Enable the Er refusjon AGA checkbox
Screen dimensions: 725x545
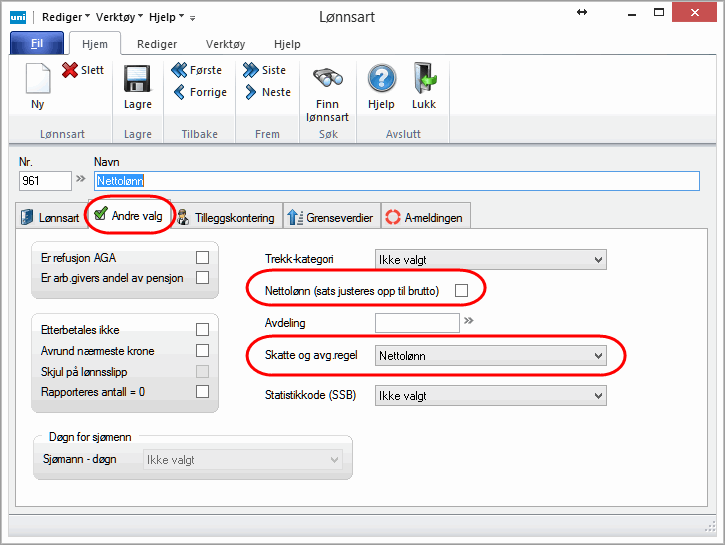(203, 258)
